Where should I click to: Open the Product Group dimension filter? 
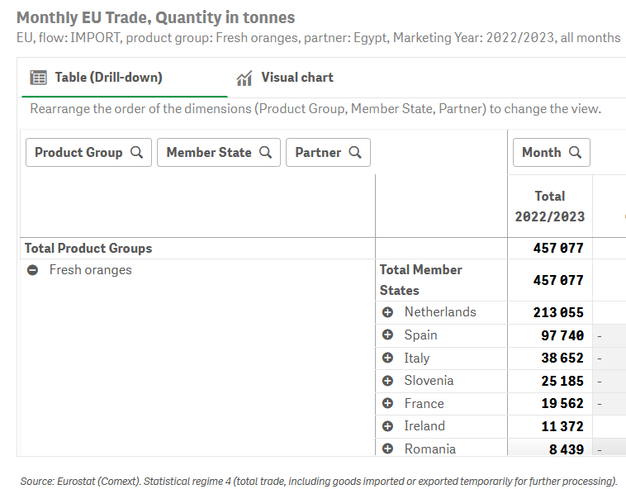point(79,153)
